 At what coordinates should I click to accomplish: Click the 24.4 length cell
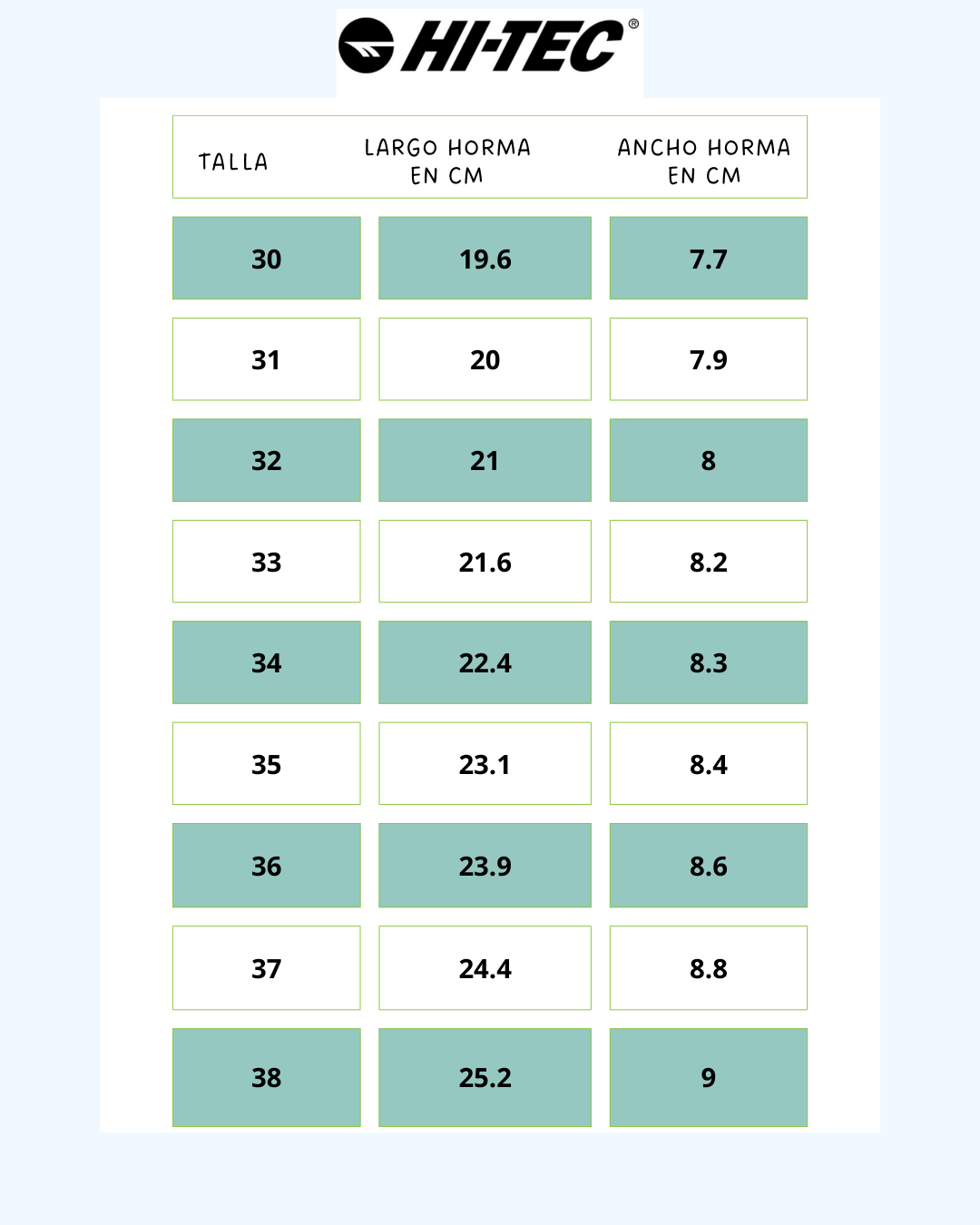pyautogui.click(x=485, y=968)
